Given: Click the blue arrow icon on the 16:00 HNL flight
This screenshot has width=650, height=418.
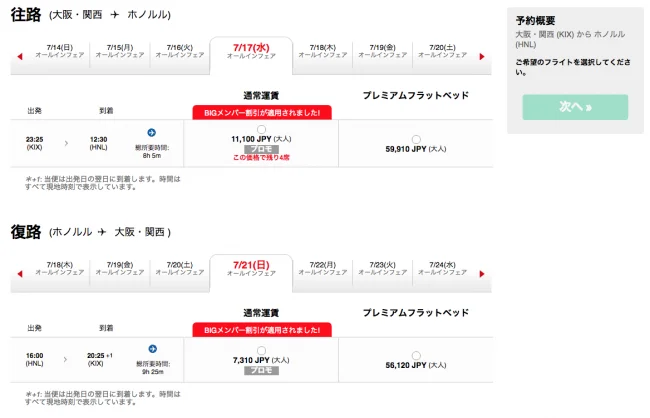Looking at the screenshot, I should click(152, 349).
